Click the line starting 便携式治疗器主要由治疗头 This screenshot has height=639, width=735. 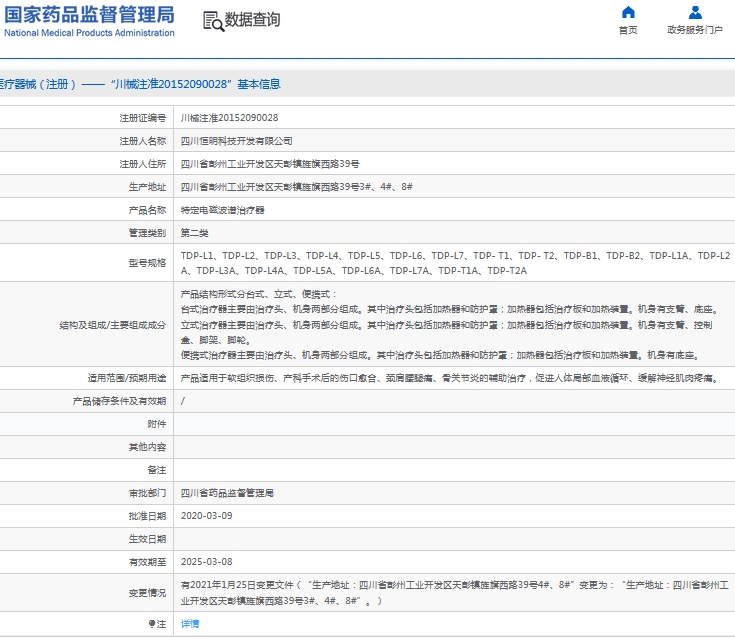[x=440, y=355]
